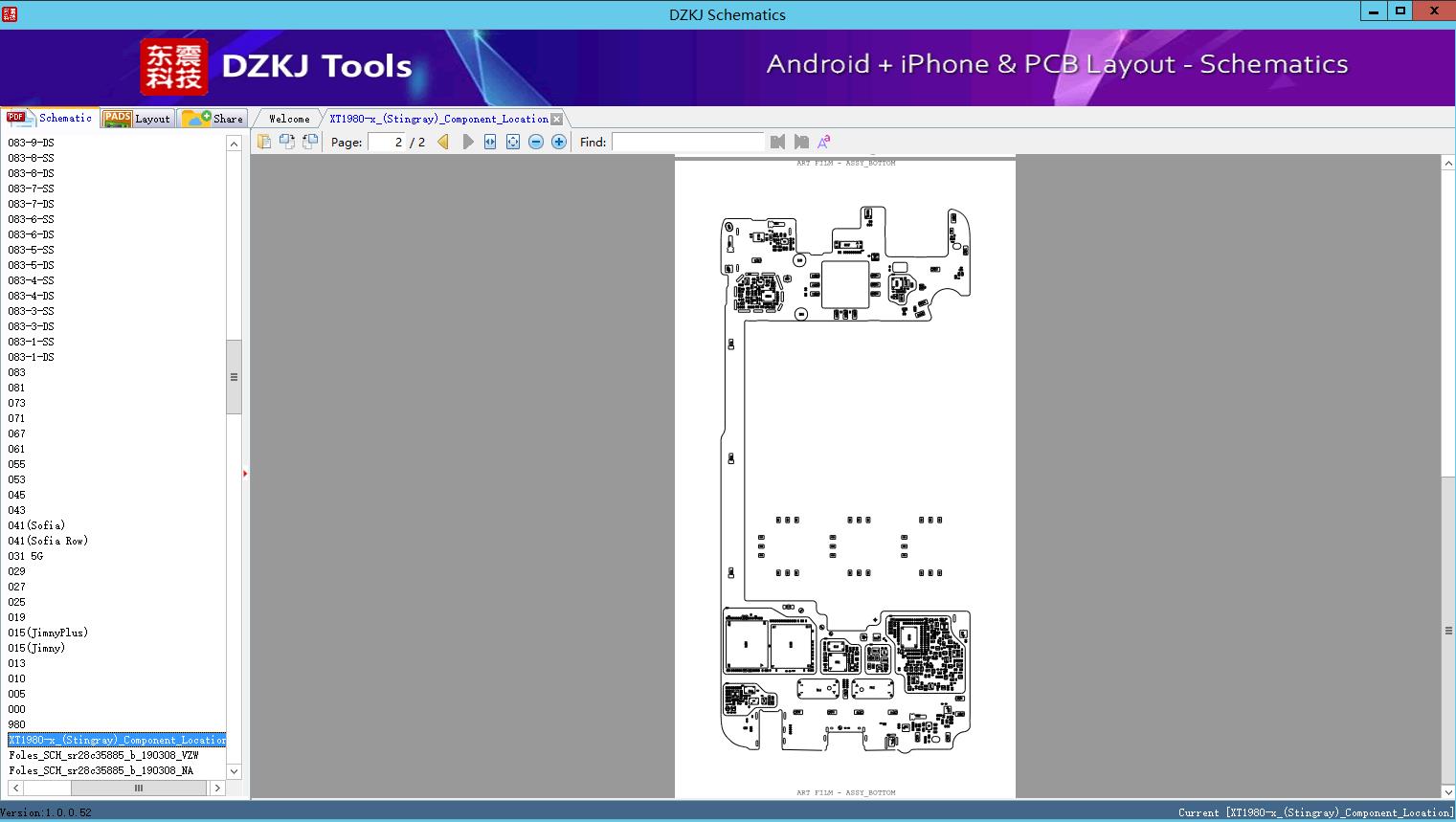Open Foles_SCH_sr28c35885_b_190308_NA file
This screenshot has width=1456, height=822.
pyautogui.click(x=101, y=770)
